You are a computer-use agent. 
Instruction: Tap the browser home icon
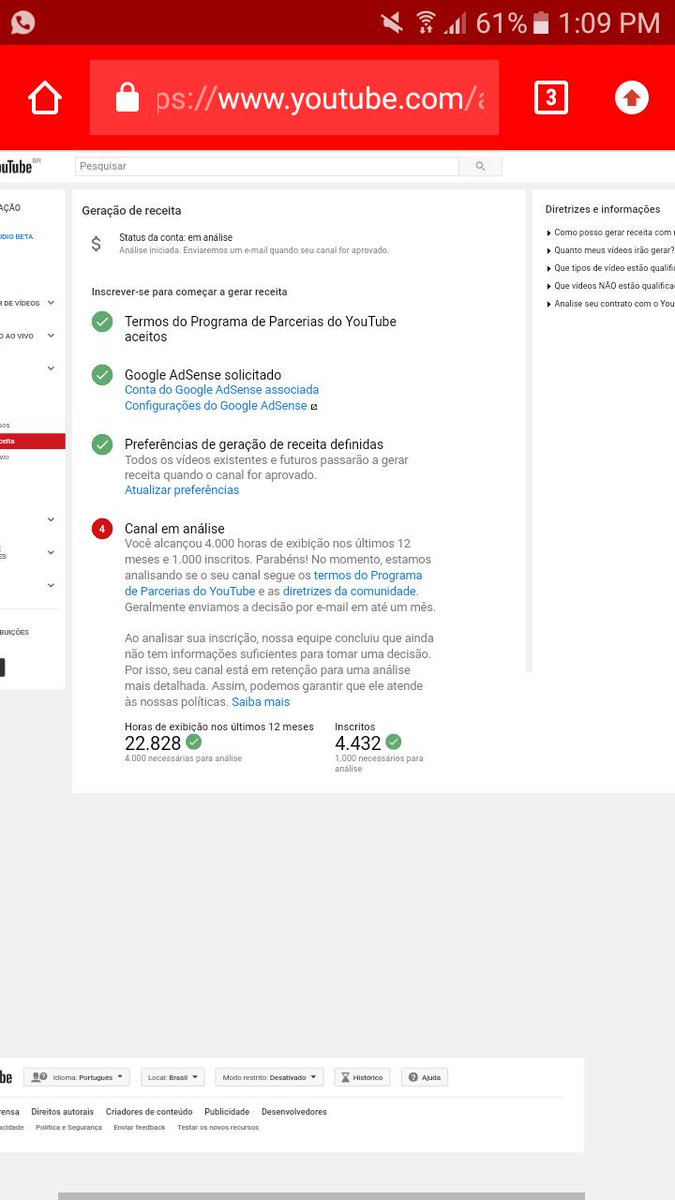click(45, 98)
